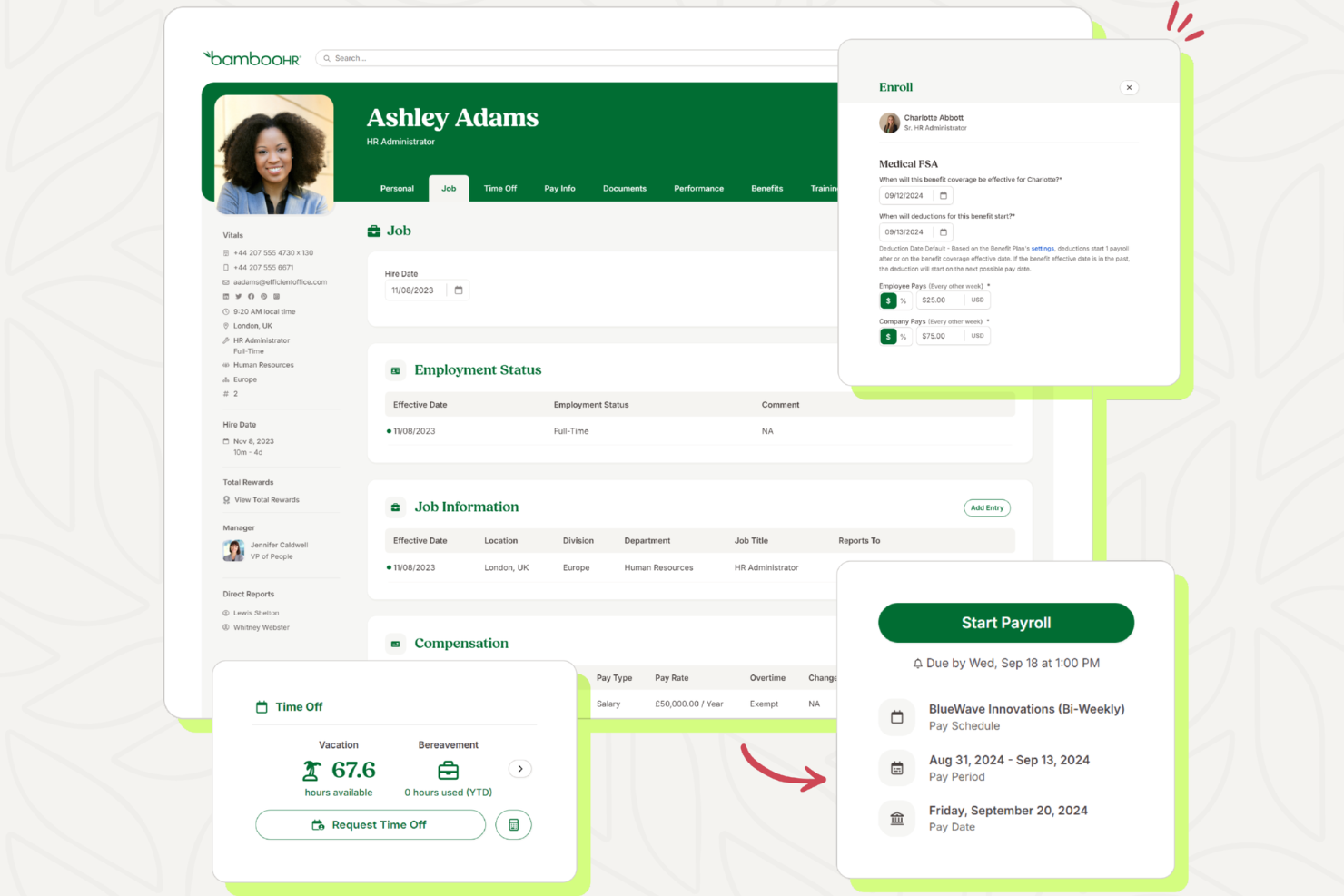Open coverage effective date calendar in Enroll
Viewport: 1344px width, 896px height.
(943, 196)
